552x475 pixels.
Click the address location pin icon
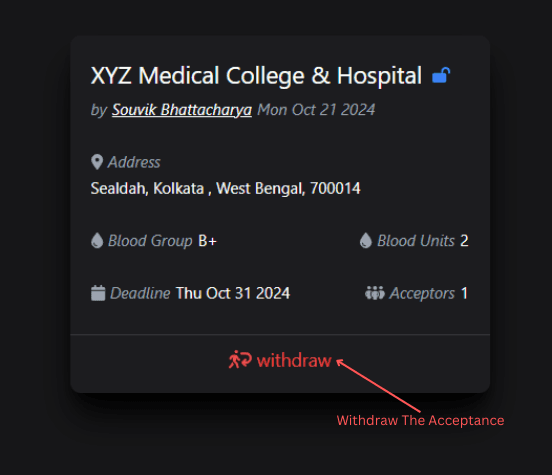pyautogui.click(x=97, y=162)
